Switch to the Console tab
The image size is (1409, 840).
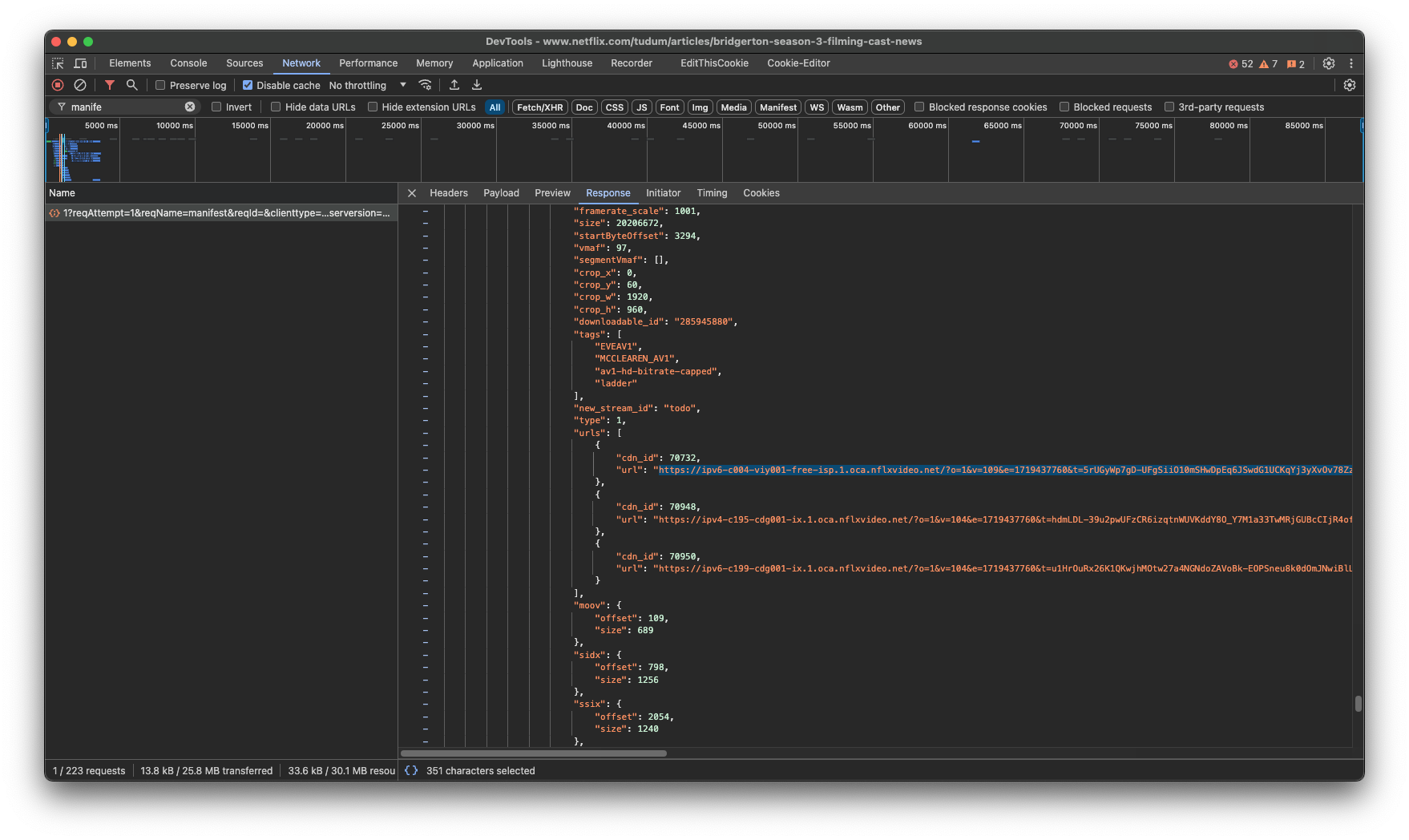(x=188, y=63)
